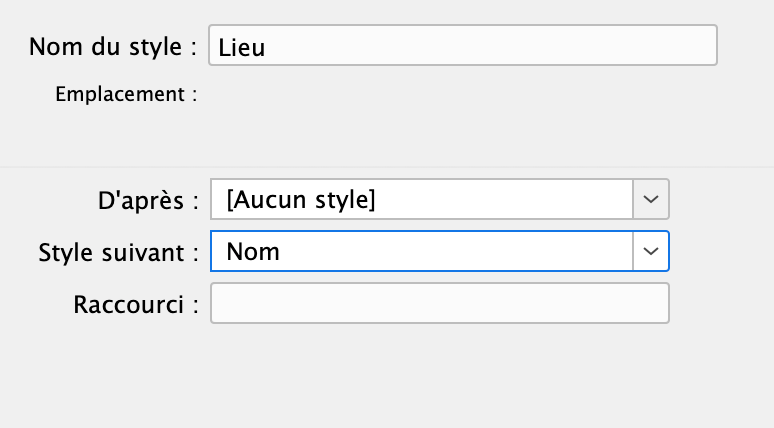Click just after Lieu in the style name field
774x428 pixels.
[270, 47]
